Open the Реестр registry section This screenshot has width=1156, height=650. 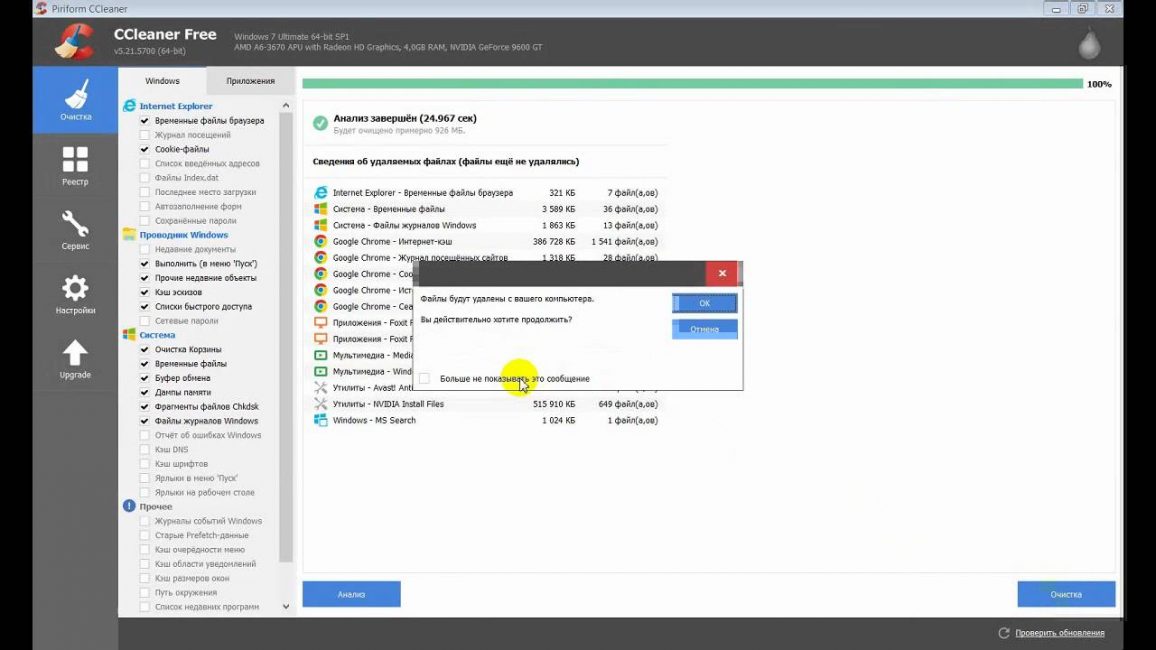75,165
